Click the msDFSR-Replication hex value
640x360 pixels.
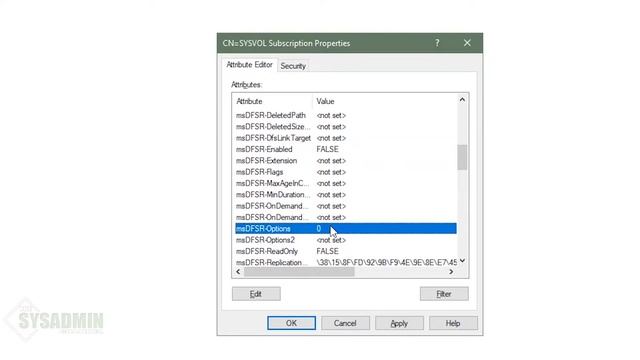pyautogui.click(x=387, y=262)
